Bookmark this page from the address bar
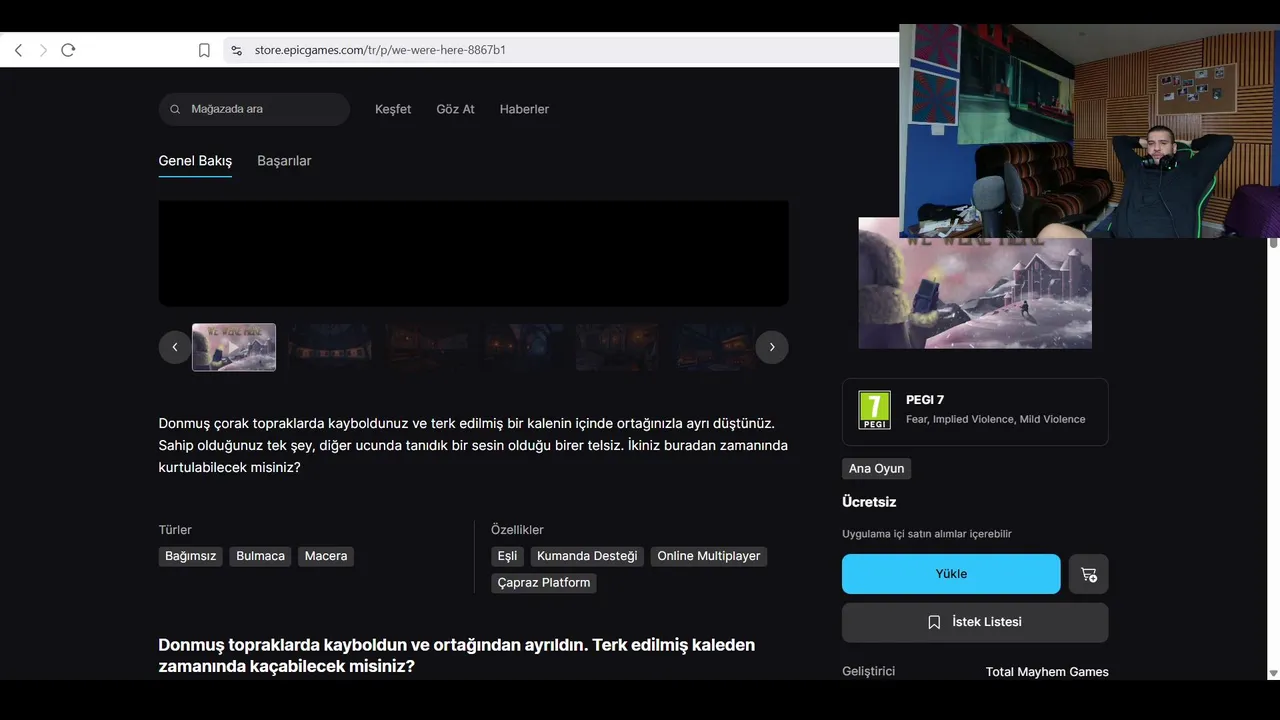The width and height of the screenshot is (1280, 720). pos(204,50)
